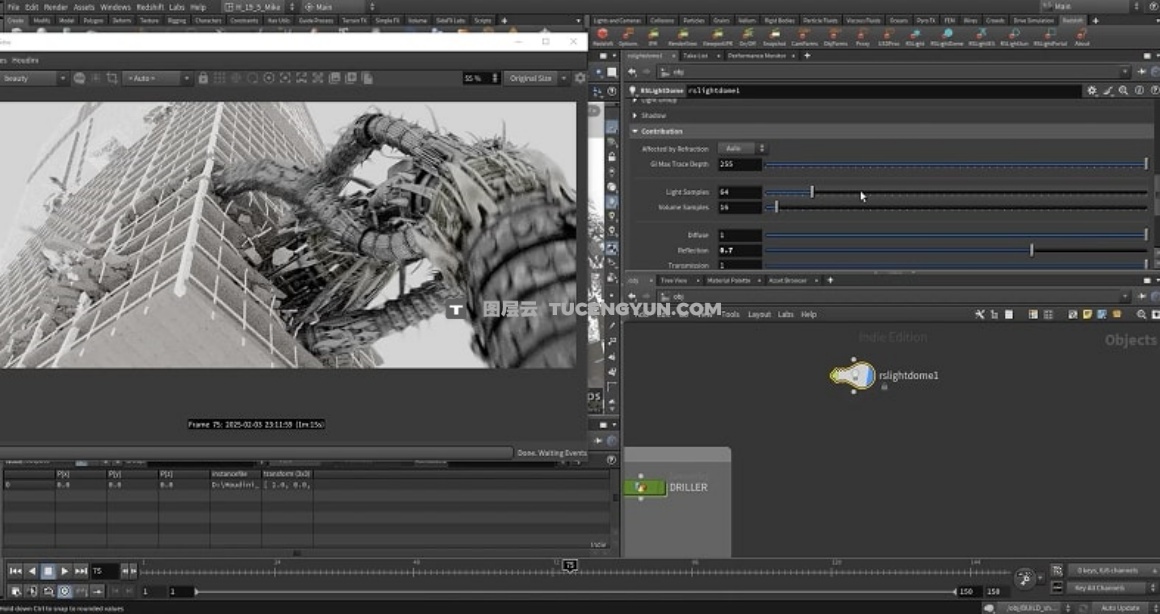Open the Beauty AOV dropdown

click(34, 78)
